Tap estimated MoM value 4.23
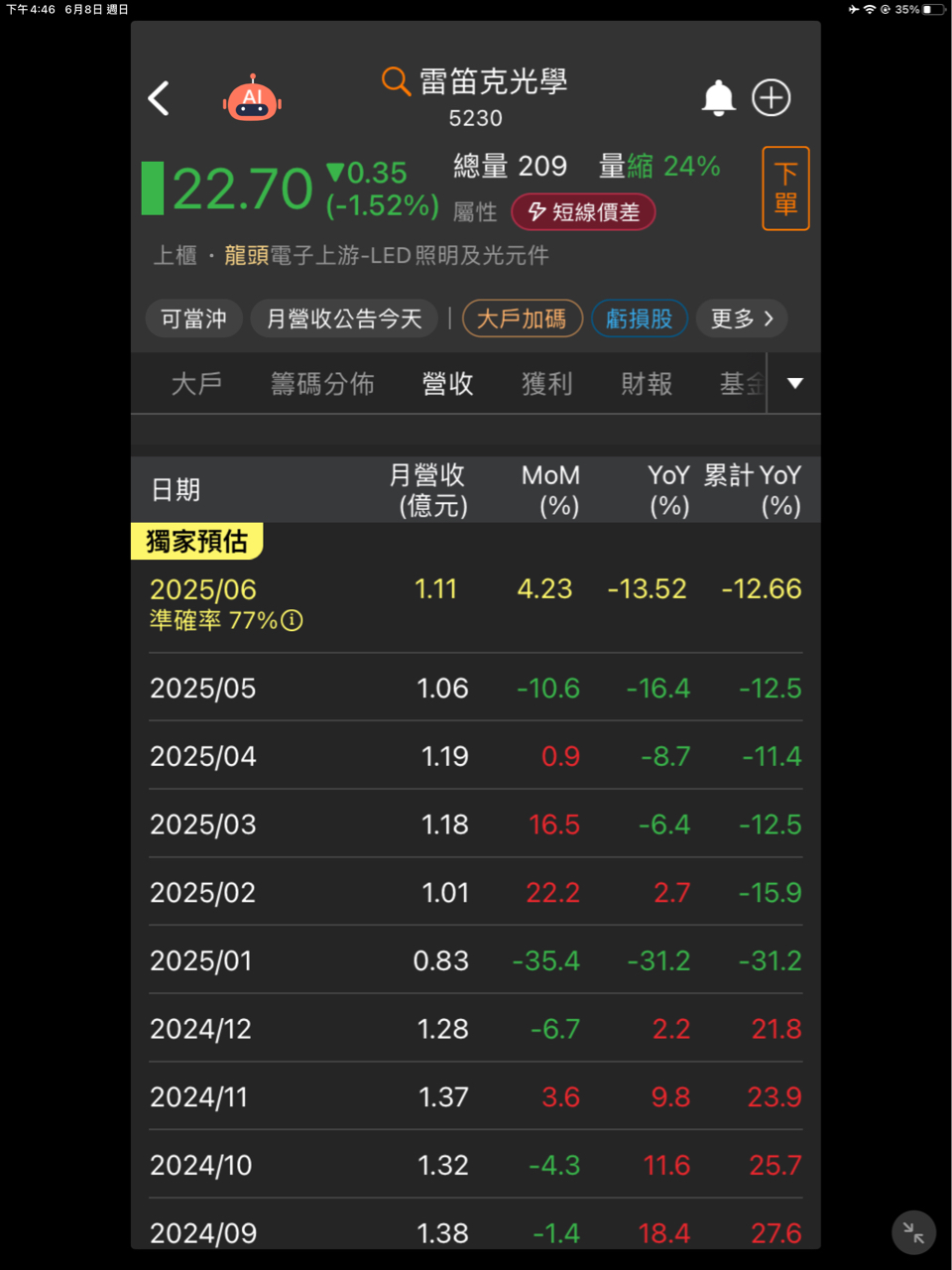Viewport: 952px width, 1270px height. click(544, 589)
